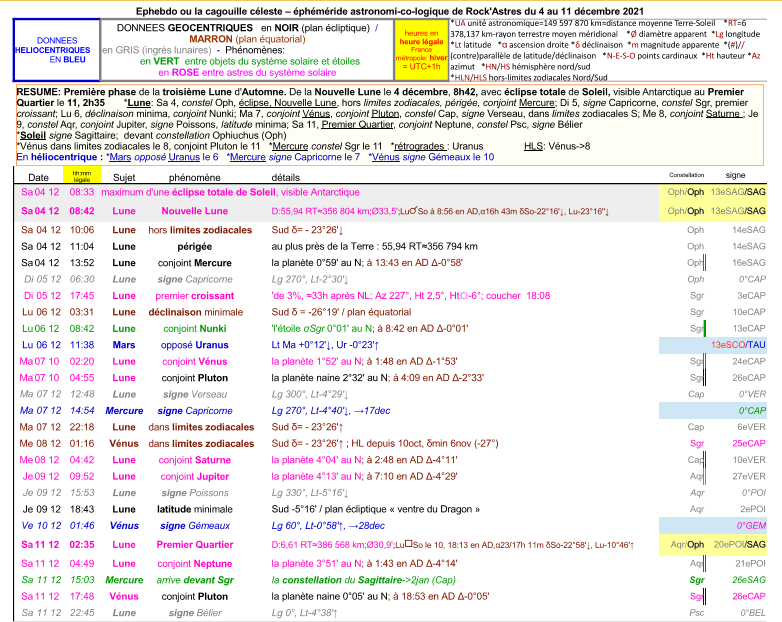Click 'signe Verseau' phenomenon cell
Viewport: 782px width, 622px height.
click(x=195, y=395)
